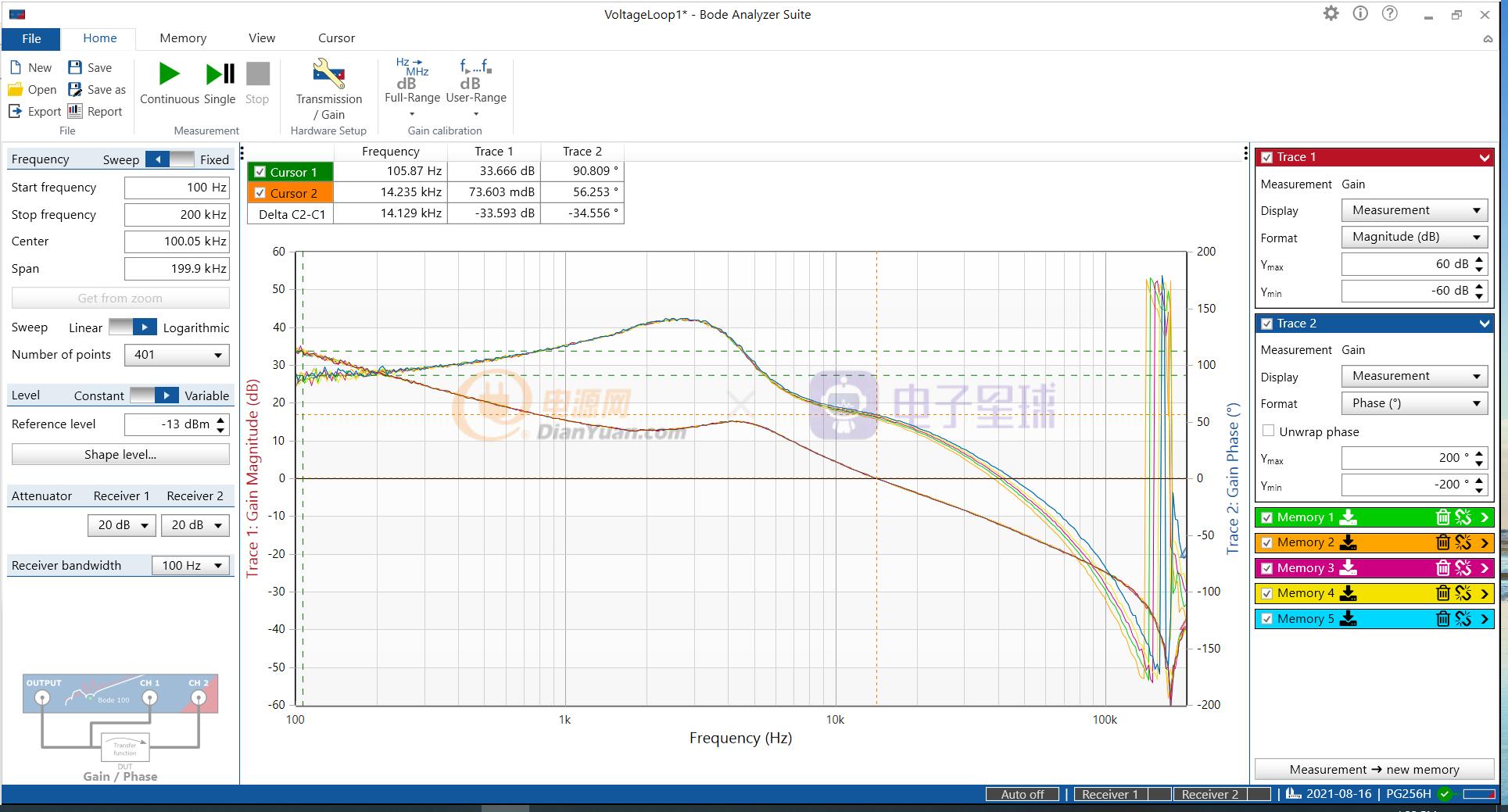1508x812 pixels.
Task: Store Memory 3 data with download icon
Action: pyautogui.click(x=1348, y=568)
